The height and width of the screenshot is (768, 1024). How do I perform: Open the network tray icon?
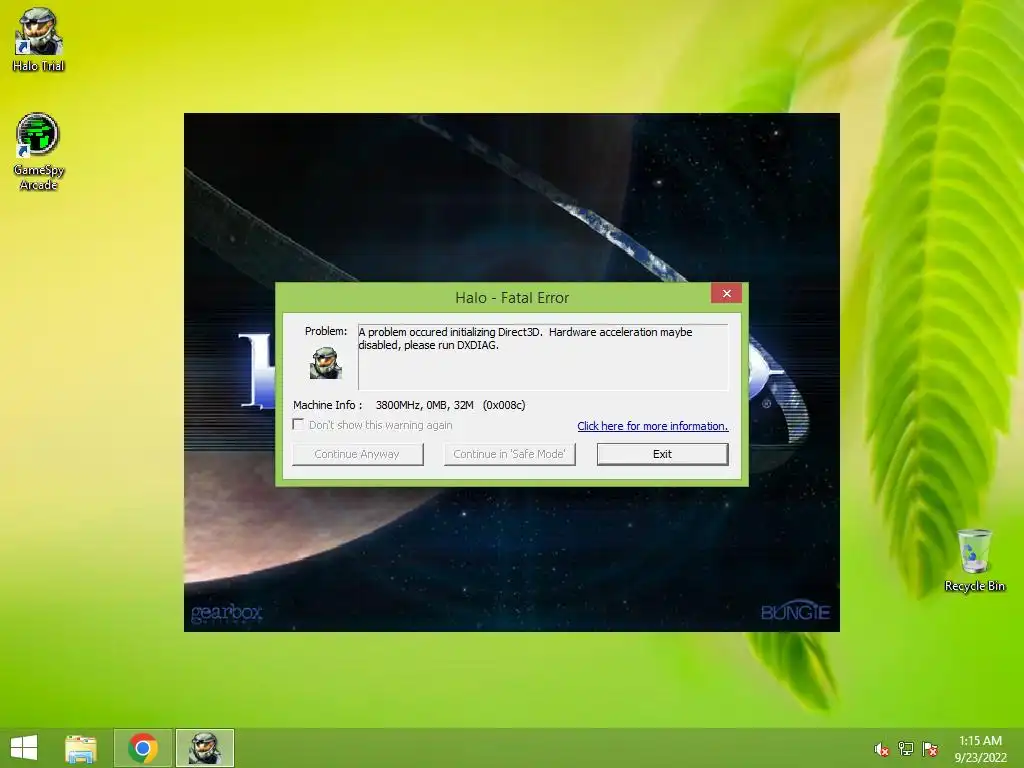(x=905, y=749)
